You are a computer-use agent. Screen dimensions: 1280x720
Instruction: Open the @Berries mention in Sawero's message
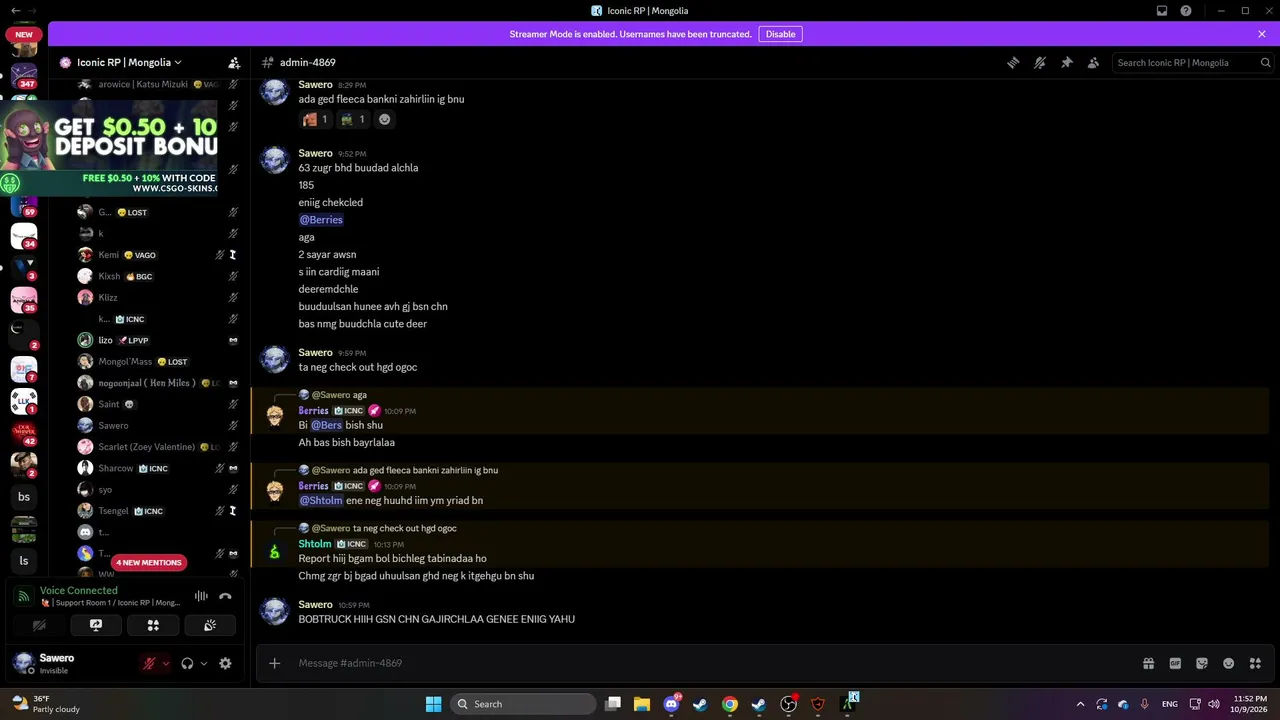point(321,220)
